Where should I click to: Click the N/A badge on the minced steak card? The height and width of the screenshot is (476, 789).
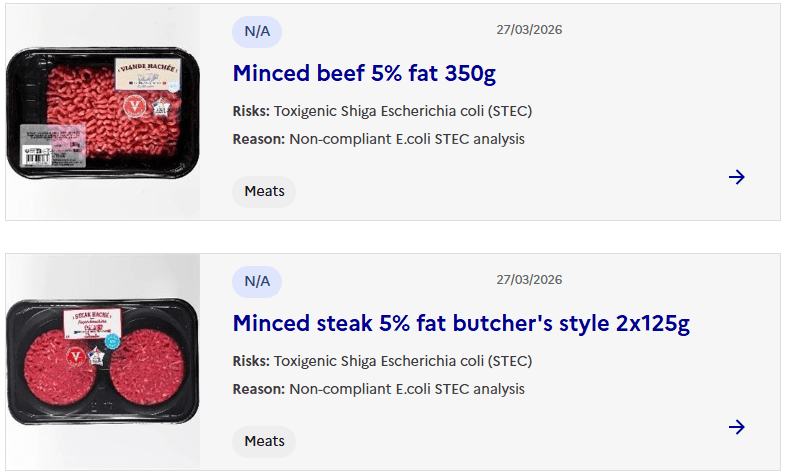257,281
